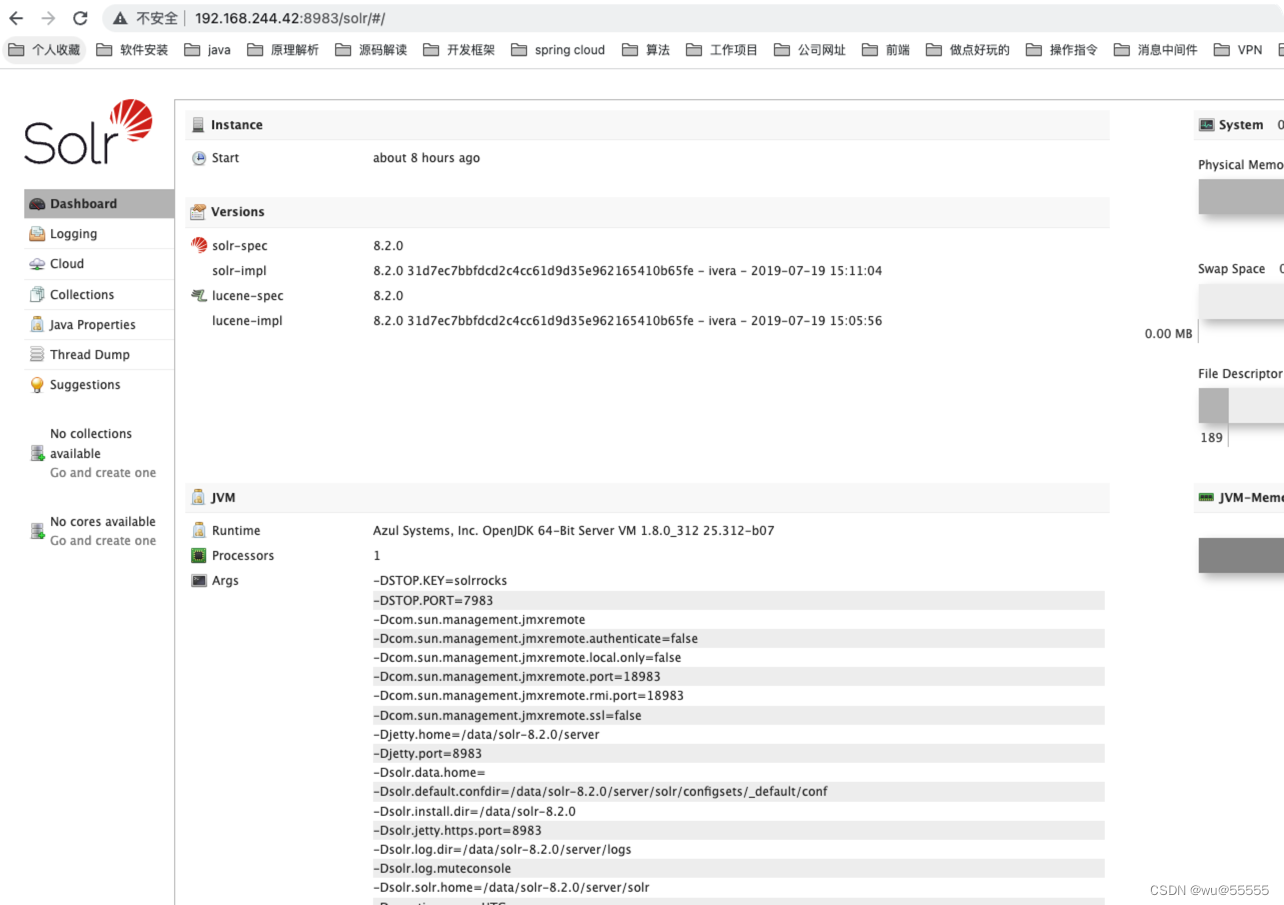Reload the page with the refresh icon
Screen dimensions: 1284x905
[x=81, y=18]
